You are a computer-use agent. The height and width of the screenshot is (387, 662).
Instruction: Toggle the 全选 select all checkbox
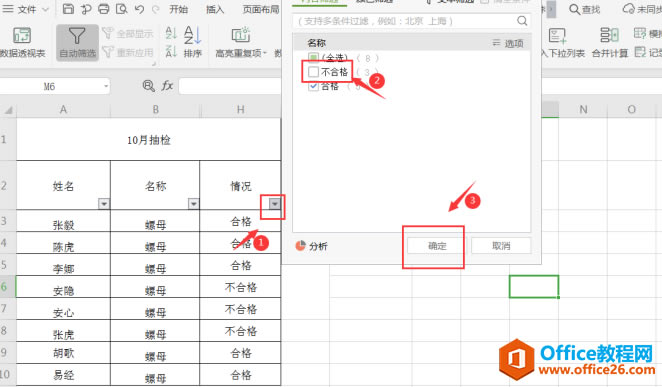pyautogui.click(x=313, y=58)
